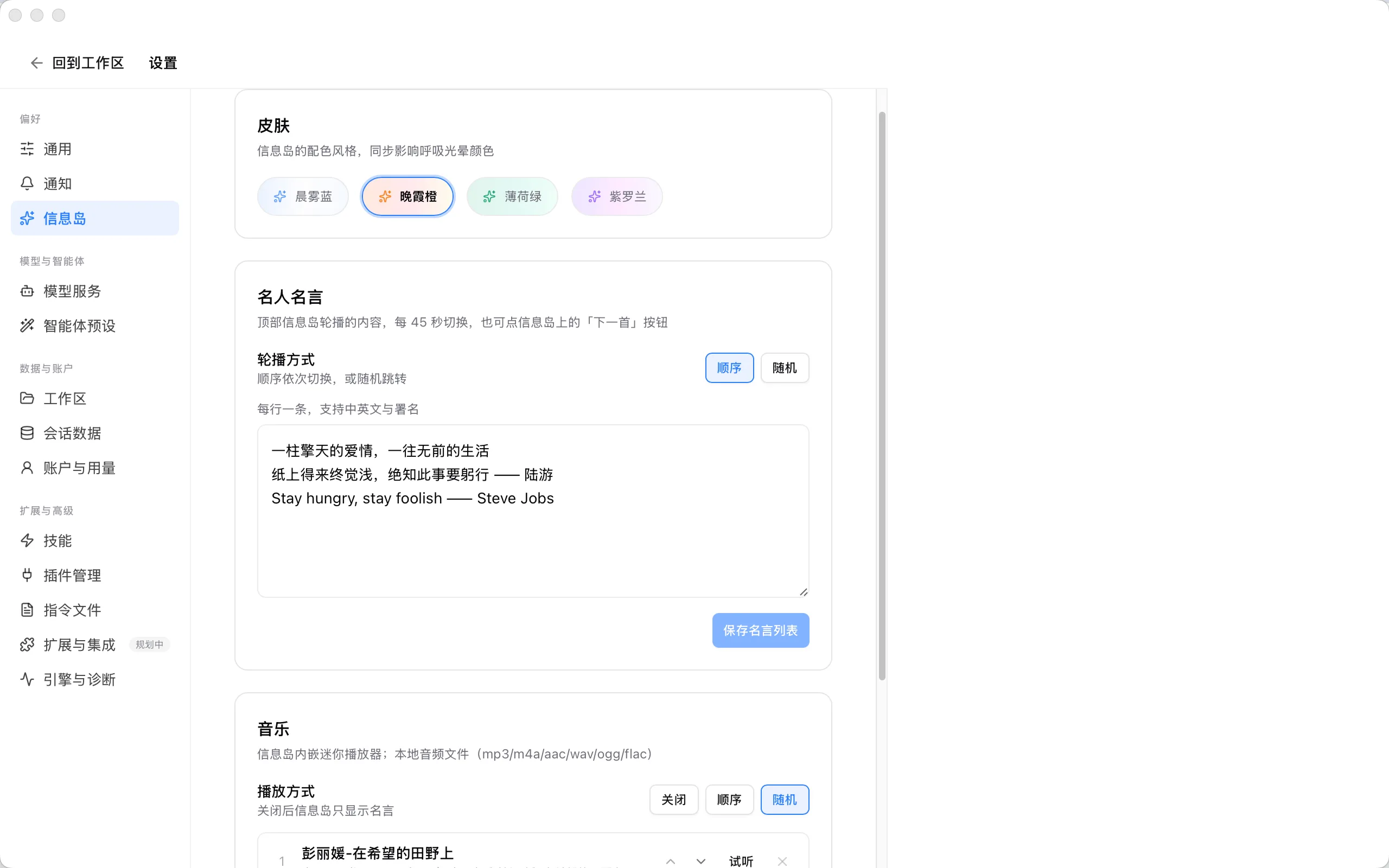Click inside the quotes text area
Image resolution: width=1389 pixels, height=868 pixels.
tap(533, 511)
